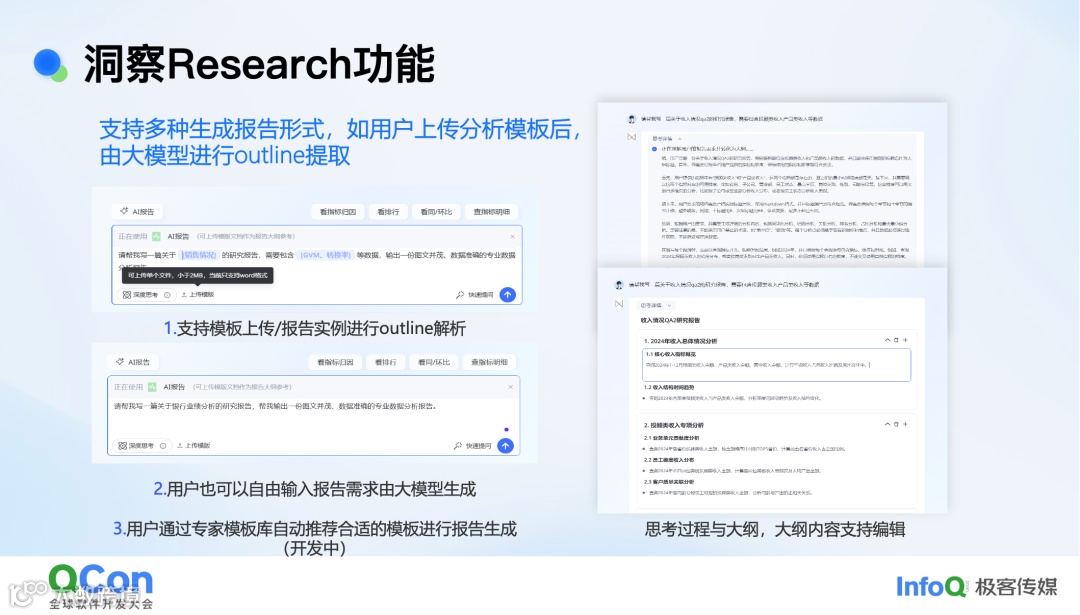Copy section 1. 2024年收入总体情况分析

click(896, 340)
